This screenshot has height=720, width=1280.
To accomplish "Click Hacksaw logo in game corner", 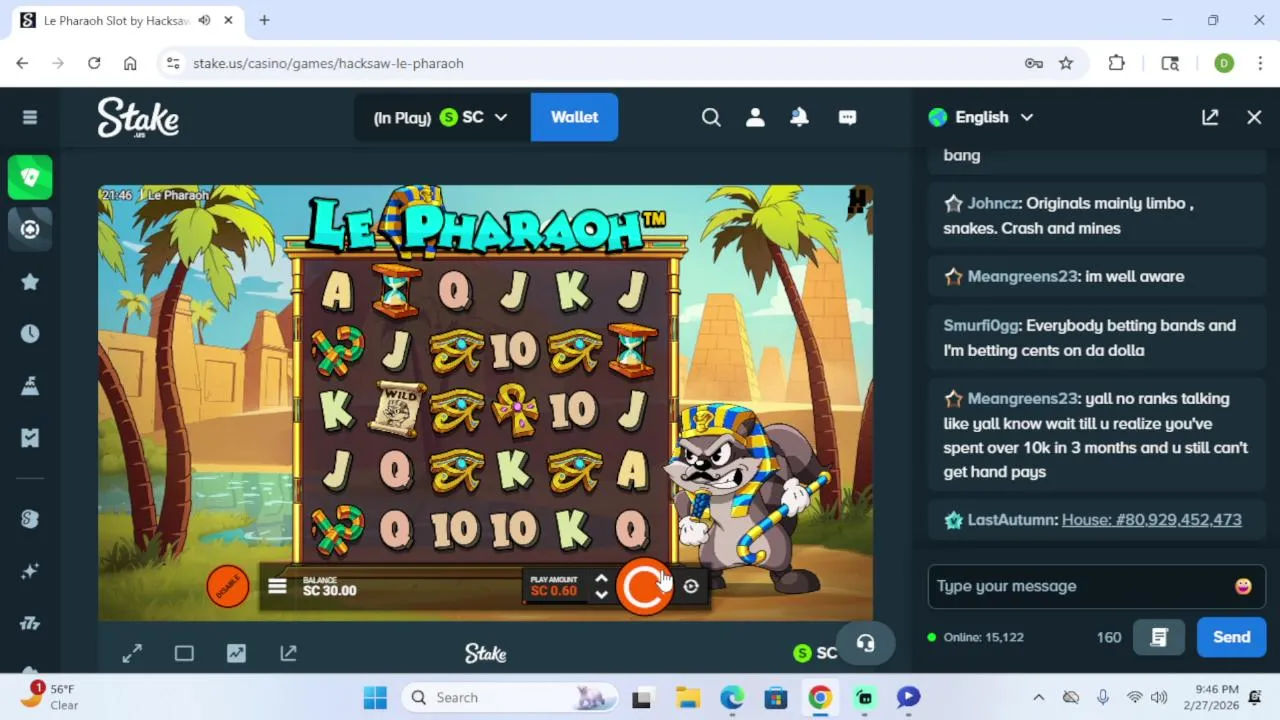I will click(857, 201).
